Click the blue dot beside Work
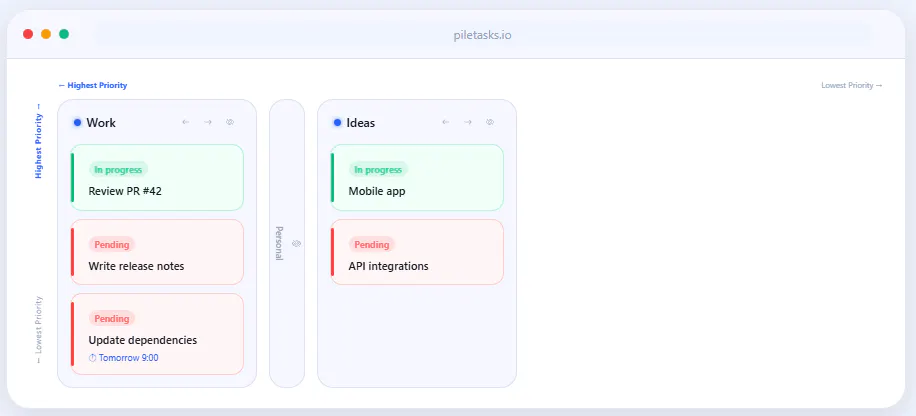 [x=77, y=123]
